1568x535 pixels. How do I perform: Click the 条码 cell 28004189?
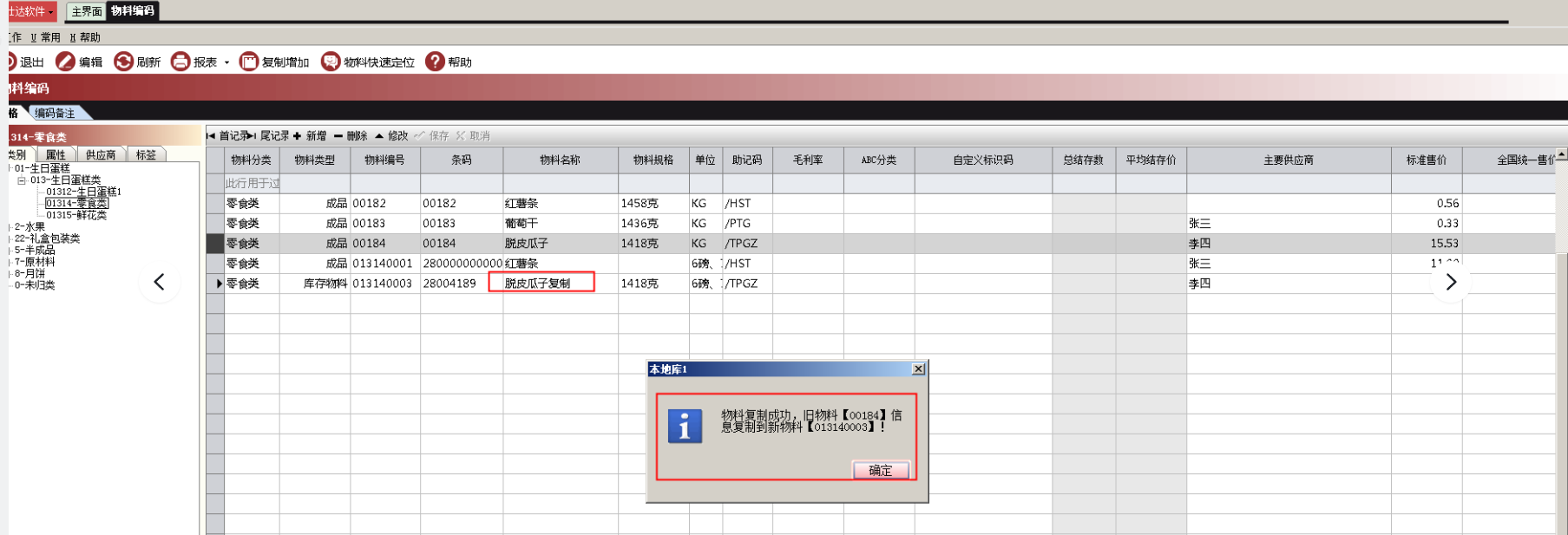click(x=462, y=284)
